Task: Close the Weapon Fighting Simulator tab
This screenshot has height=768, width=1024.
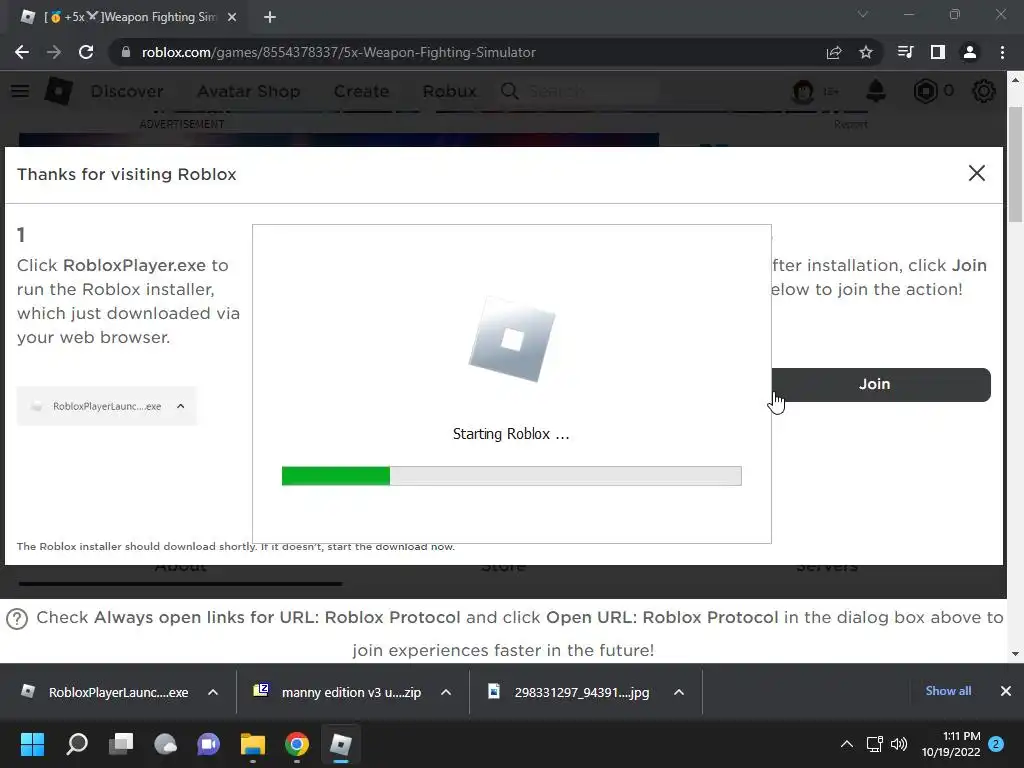Action: pyautogui.click(x=232, y=17)
